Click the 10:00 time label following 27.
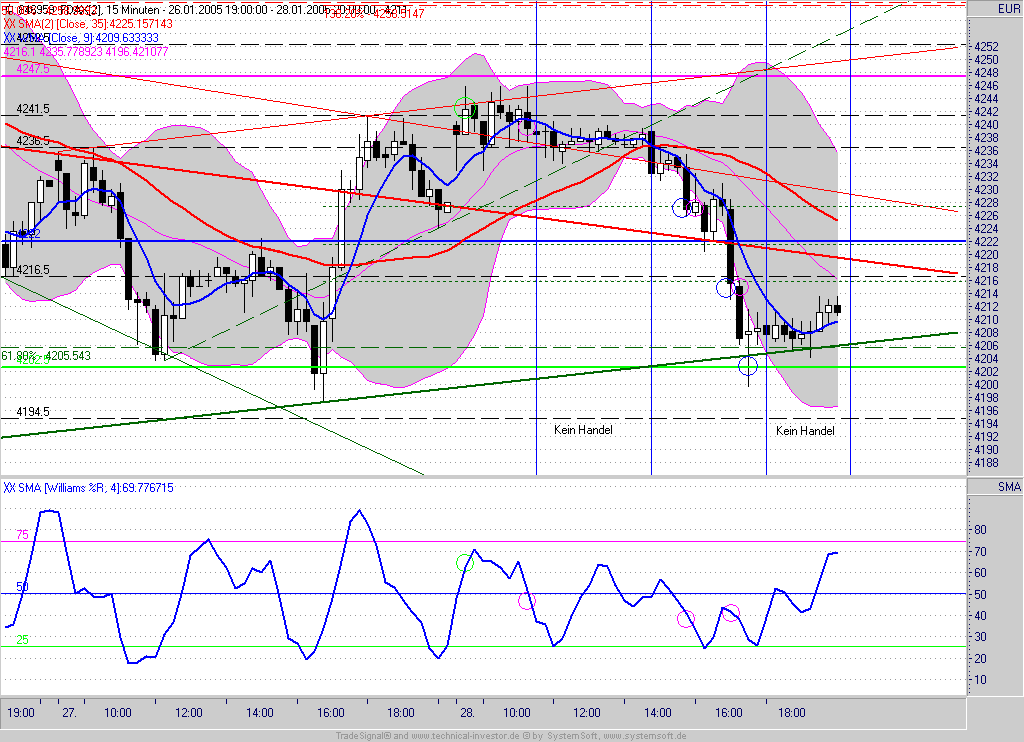Viewport: 1024px width, 742px height. [x=118, y=713]
